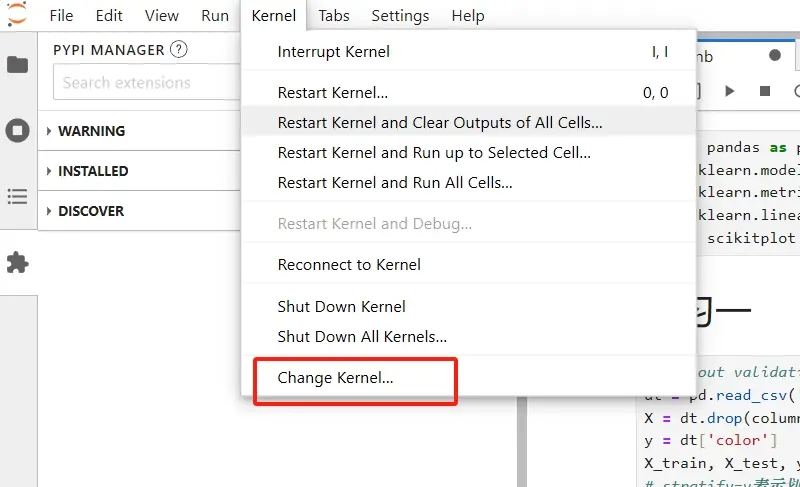Choose Restart Kernel and Run All Cells
This screenshot has width=800, height=487.
[x=395, y=183]
